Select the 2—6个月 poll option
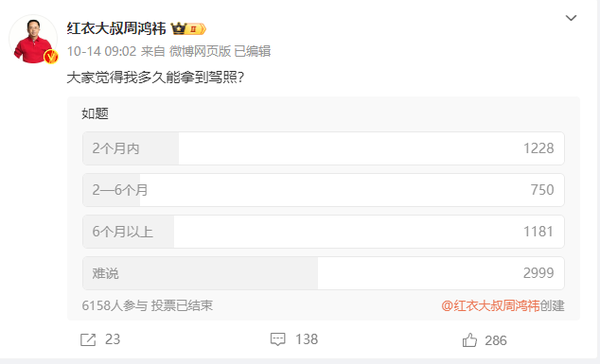The image size is (600, 364). (323, 190)
